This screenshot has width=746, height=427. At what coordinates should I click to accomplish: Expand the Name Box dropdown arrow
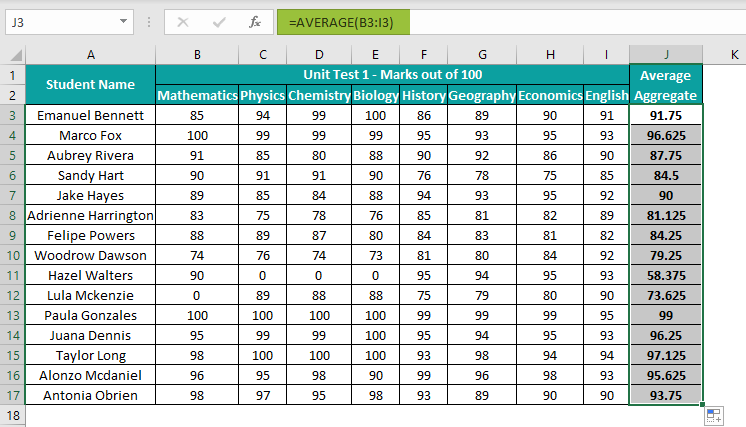[x=123, y=21]
